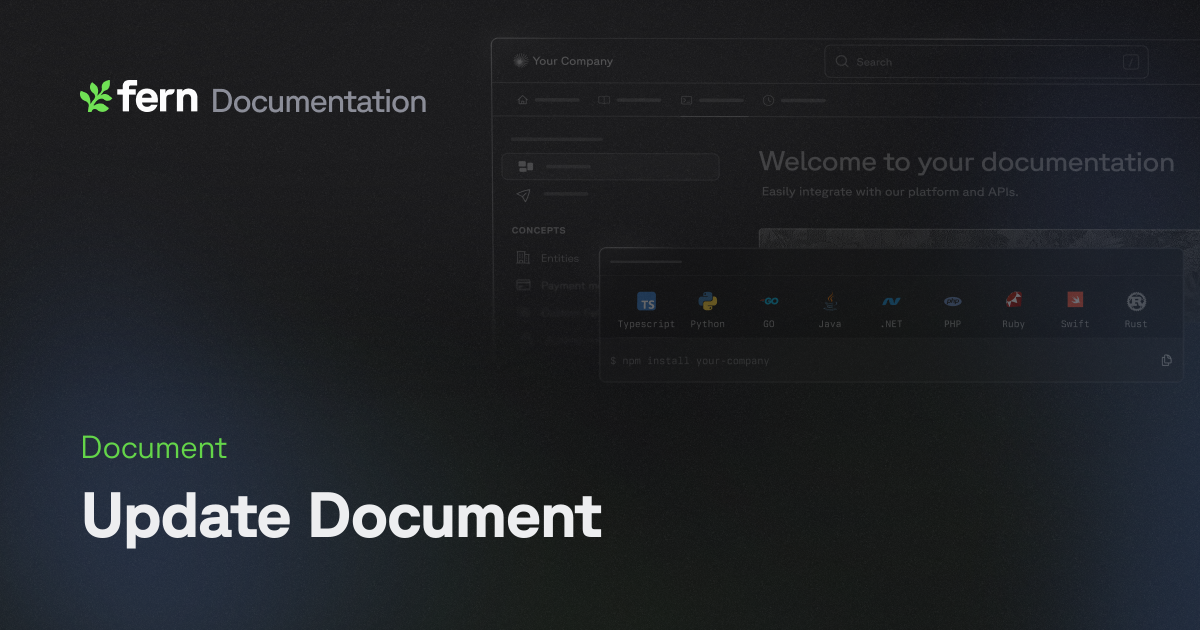Select the .NET SDK icon

891,301
